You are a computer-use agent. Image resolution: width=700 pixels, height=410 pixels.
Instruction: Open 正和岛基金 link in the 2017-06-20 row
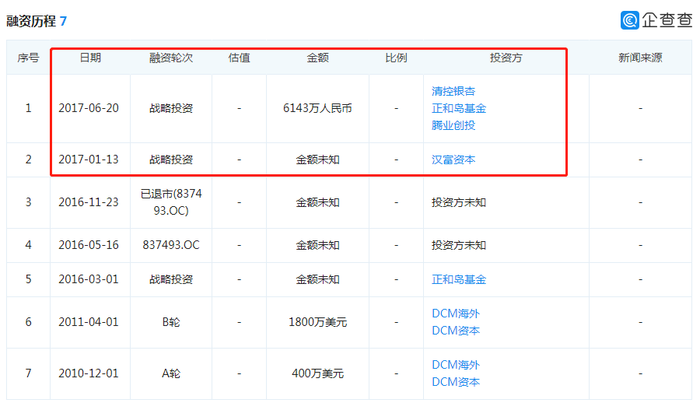click(458, 108)
